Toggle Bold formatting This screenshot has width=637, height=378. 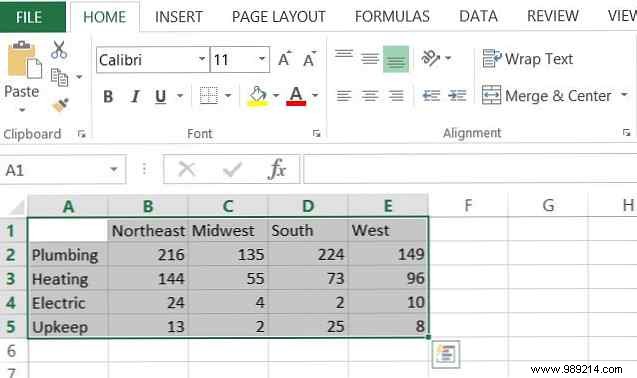coord(108,96)
